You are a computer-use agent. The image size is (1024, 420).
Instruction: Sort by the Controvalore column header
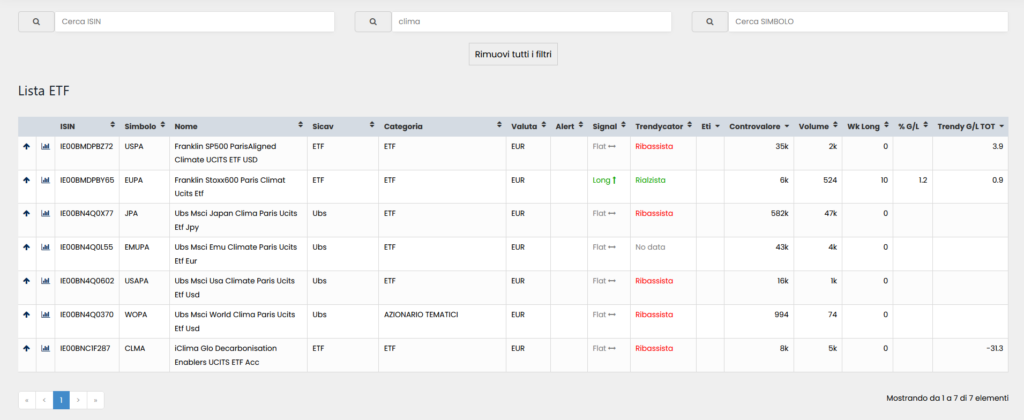pos(759,127)
